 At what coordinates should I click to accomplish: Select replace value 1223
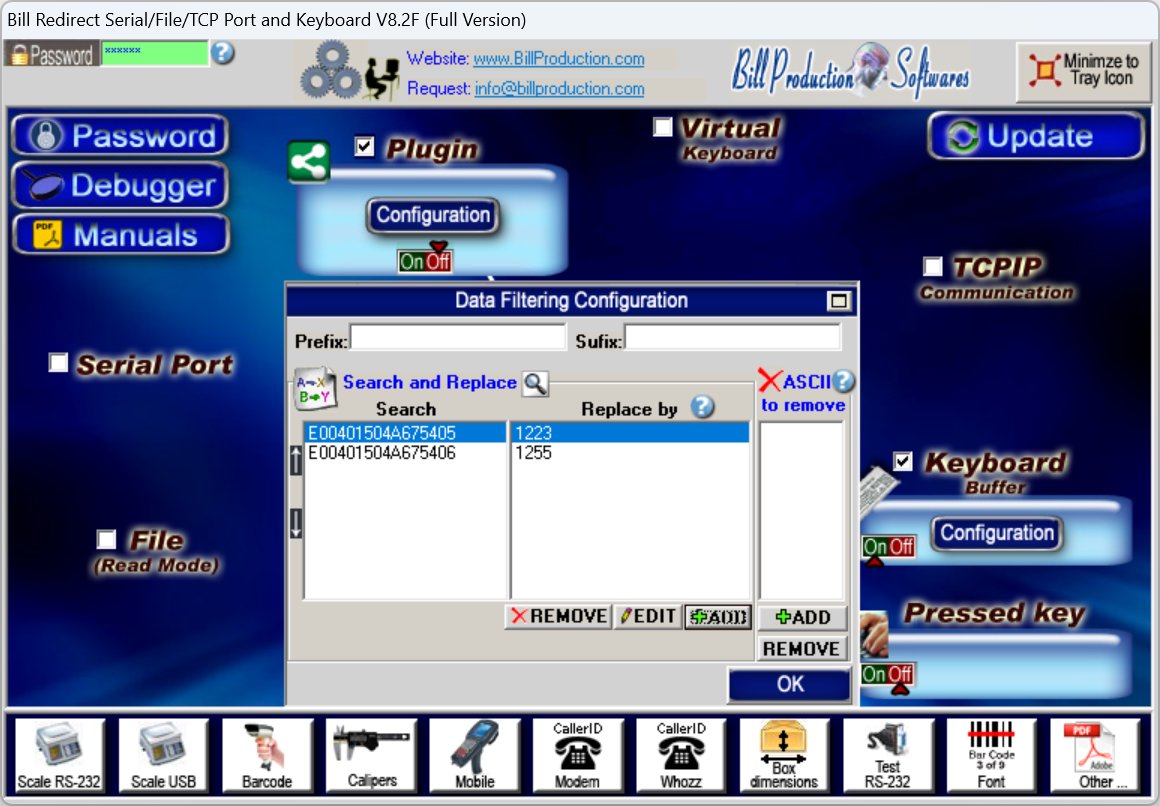631,432
